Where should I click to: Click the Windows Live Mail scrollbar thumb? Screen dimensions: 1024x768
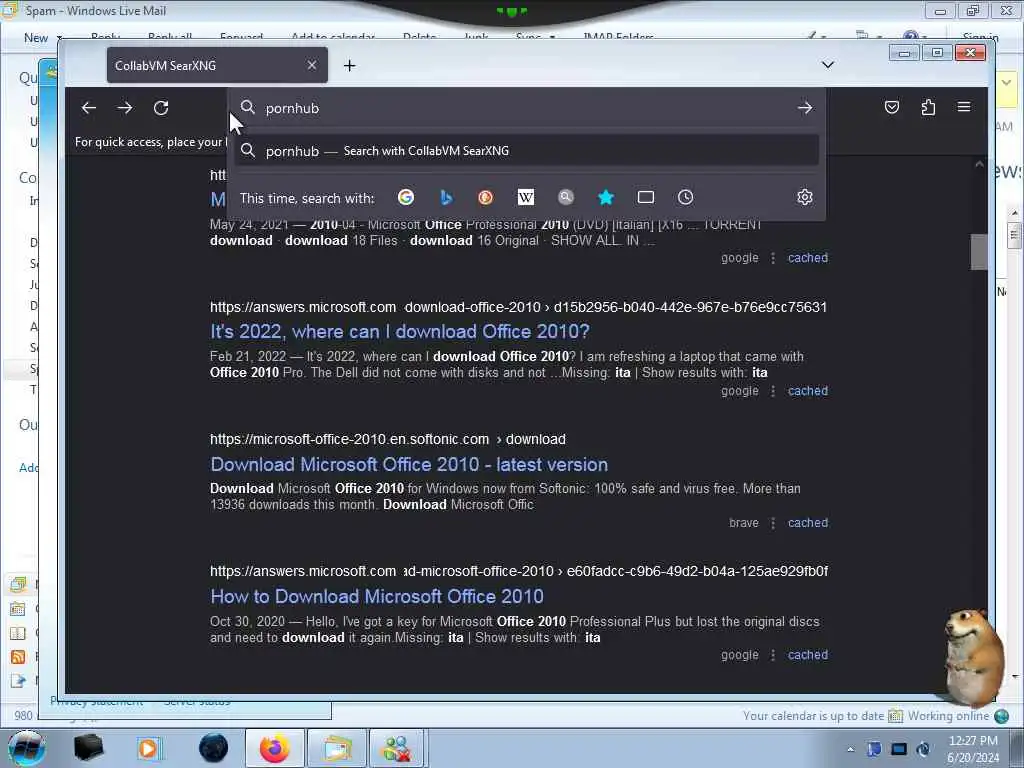tap(1014, 235)
